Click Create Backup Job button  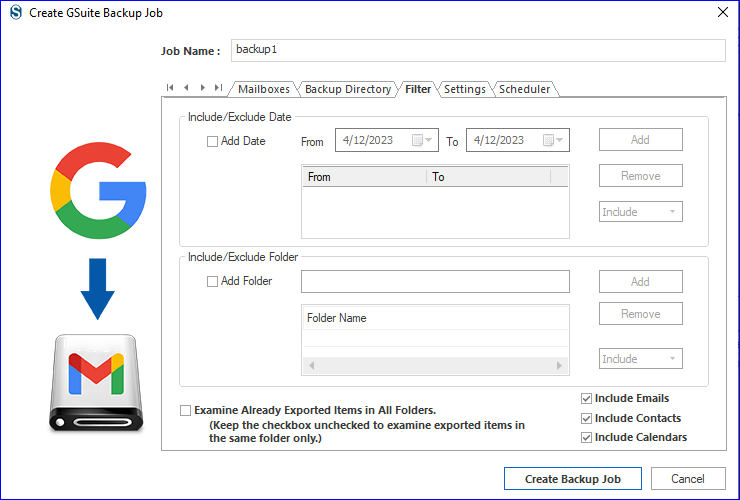tap(572, 479)
